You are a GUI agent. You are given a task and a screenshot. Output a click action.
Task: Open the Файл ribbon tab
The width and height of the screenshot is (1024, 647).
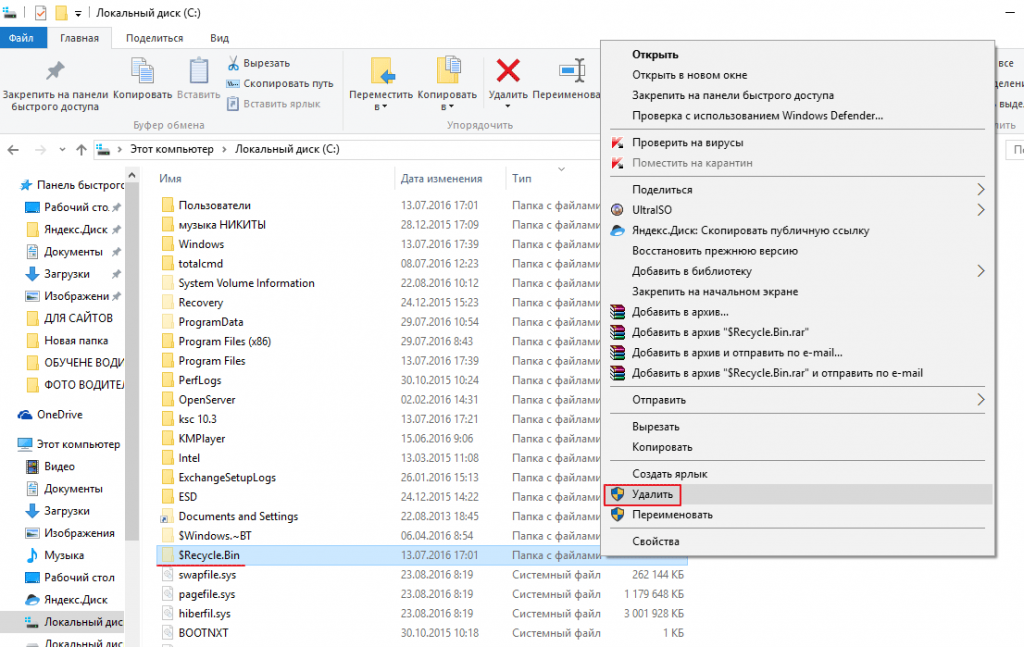(x=22, y=38)
